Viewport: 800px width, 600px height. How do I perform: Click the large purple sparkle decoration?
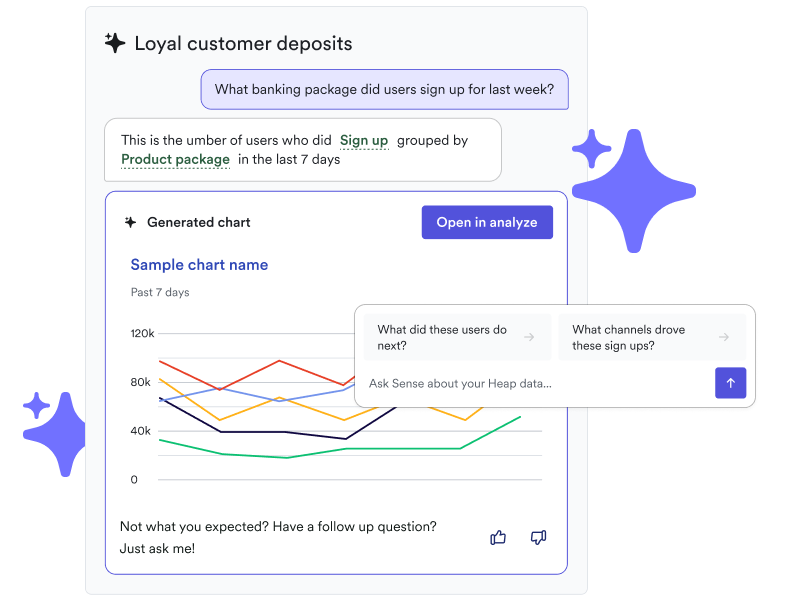632,189
